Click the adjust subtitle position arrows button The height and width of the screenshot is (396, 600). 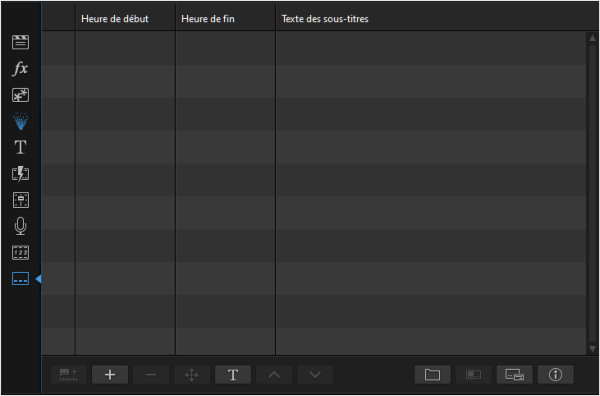pos(192,375)
